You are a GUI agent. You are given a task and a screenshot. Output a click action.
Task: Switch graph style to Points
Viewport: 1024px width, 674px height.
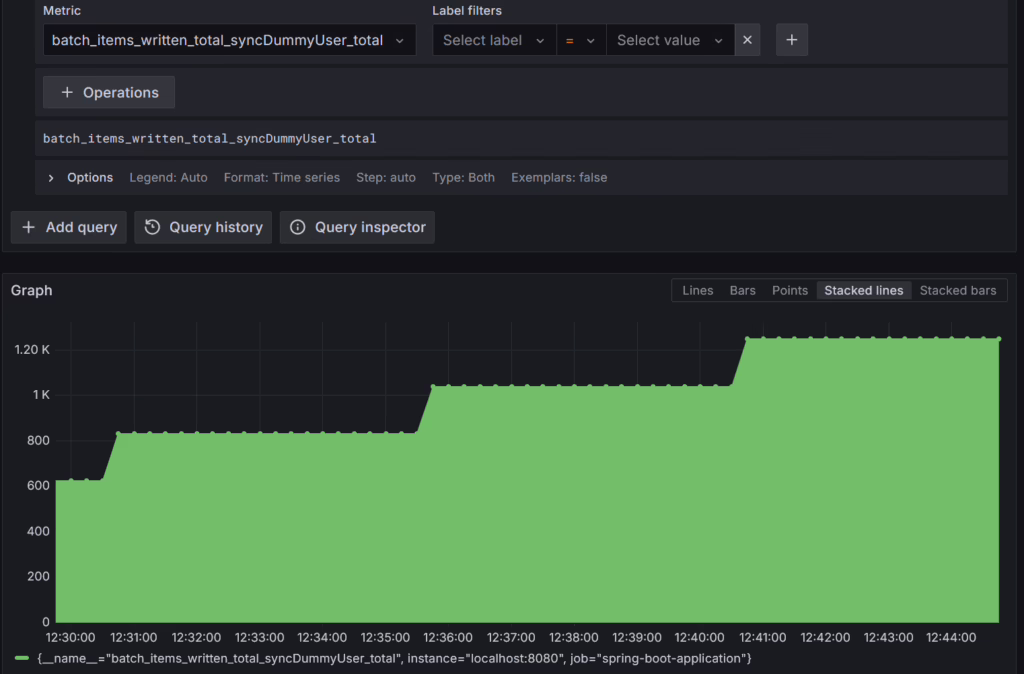tap(790, 291)
